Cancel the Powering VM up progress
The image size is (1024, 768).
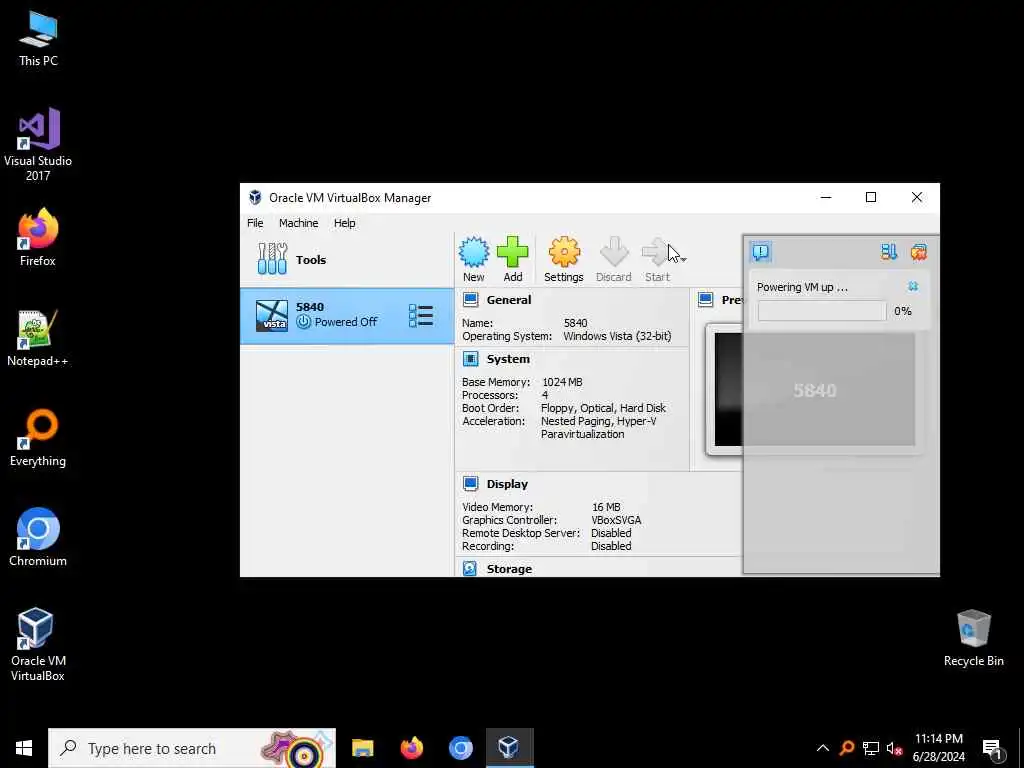(x=913, y=287)
